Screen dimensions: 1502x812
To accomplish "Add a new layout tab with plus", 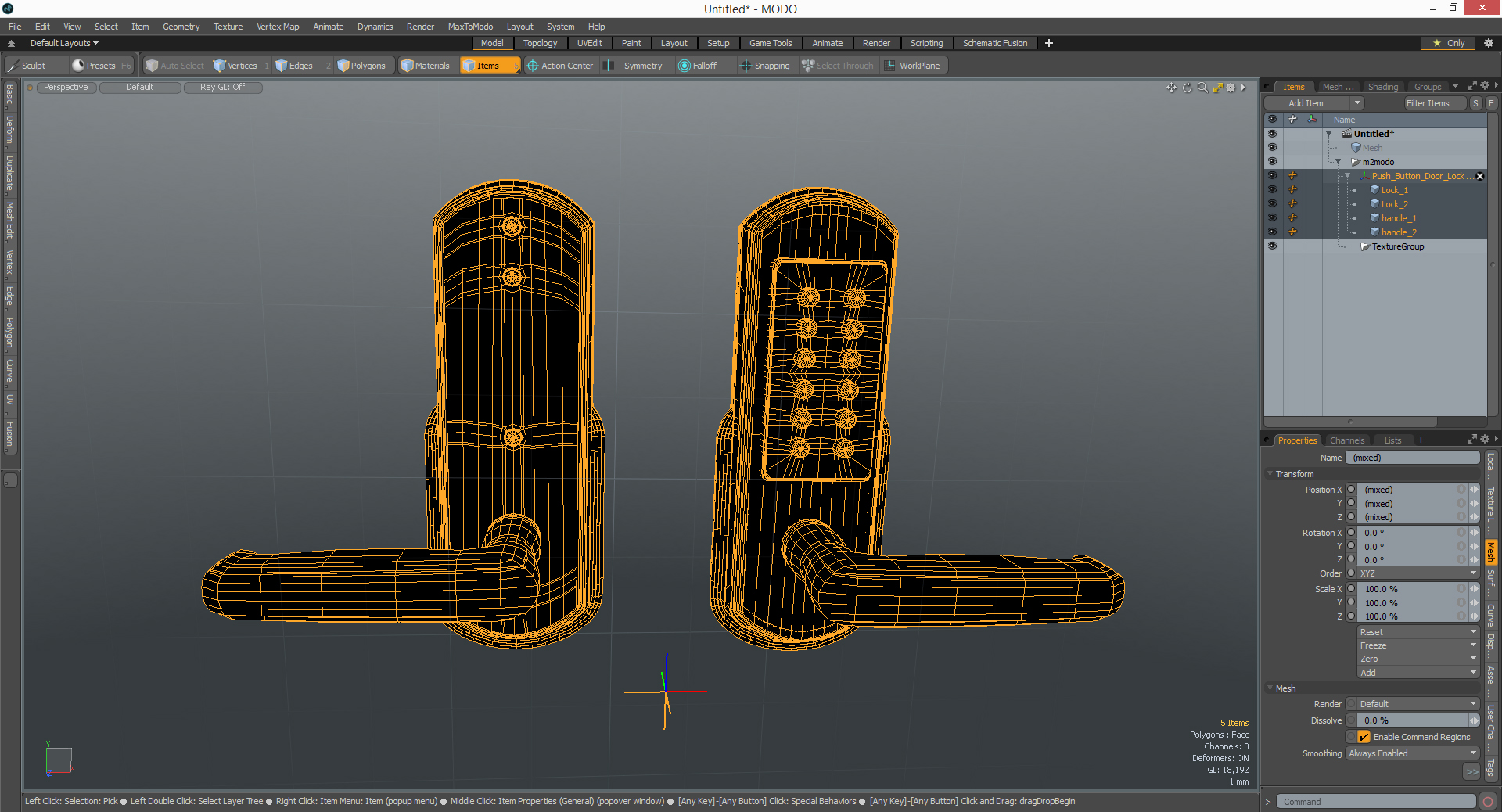I will point(1049,43).
